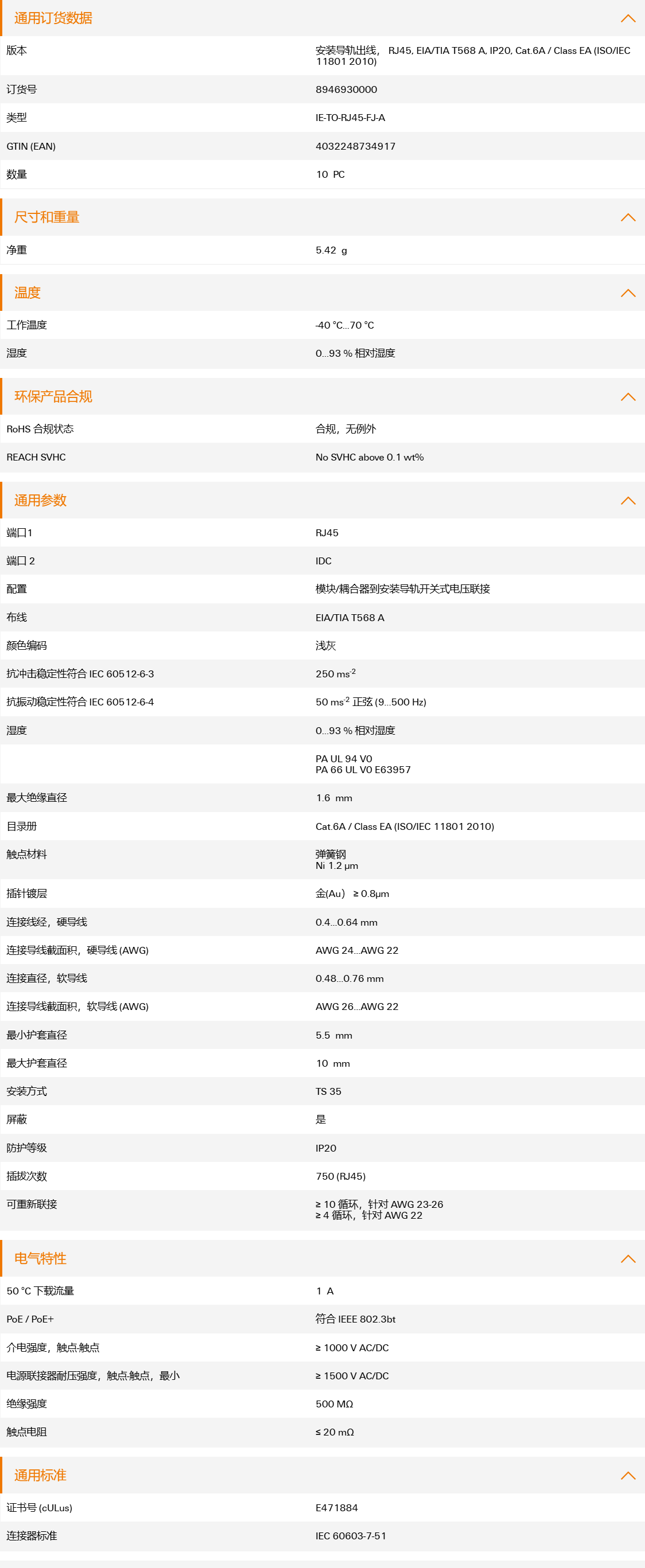Collapse the 通用标准 section chevron
This screenshot has width=645, height=1568.
pos(628,1476)
